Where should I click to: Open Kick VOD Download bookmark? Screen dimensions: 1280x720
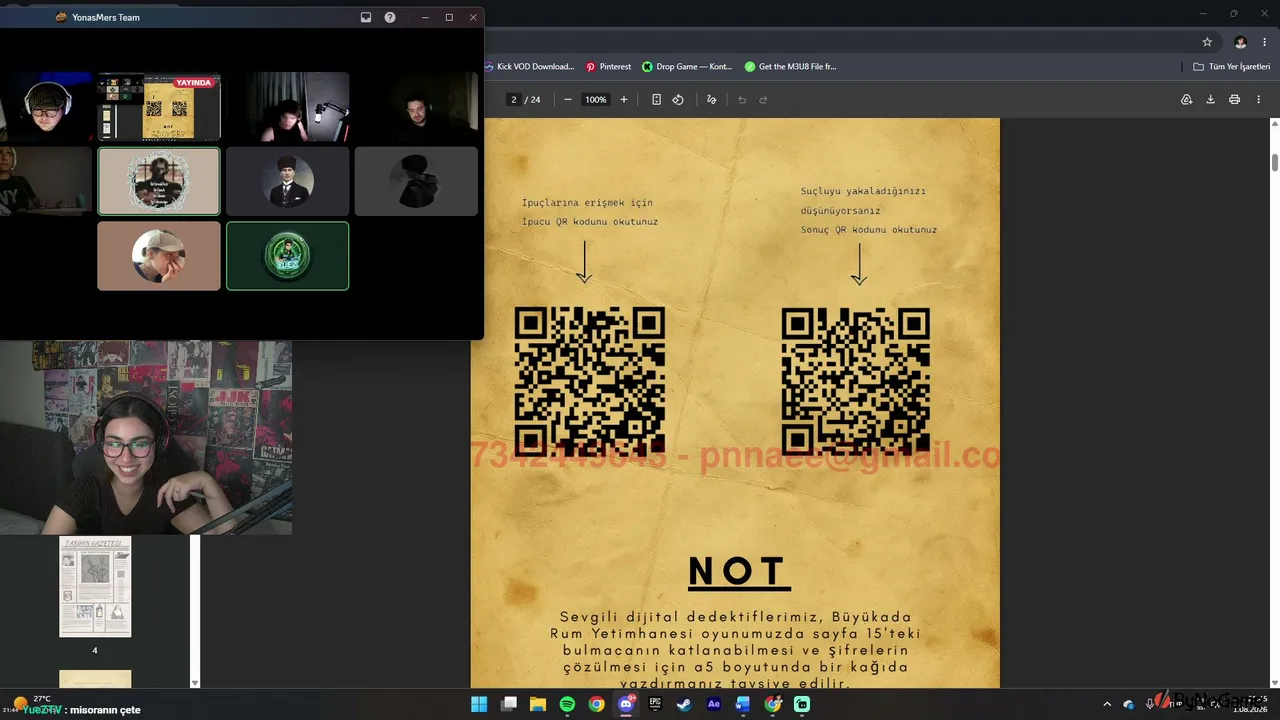(529, 67)
